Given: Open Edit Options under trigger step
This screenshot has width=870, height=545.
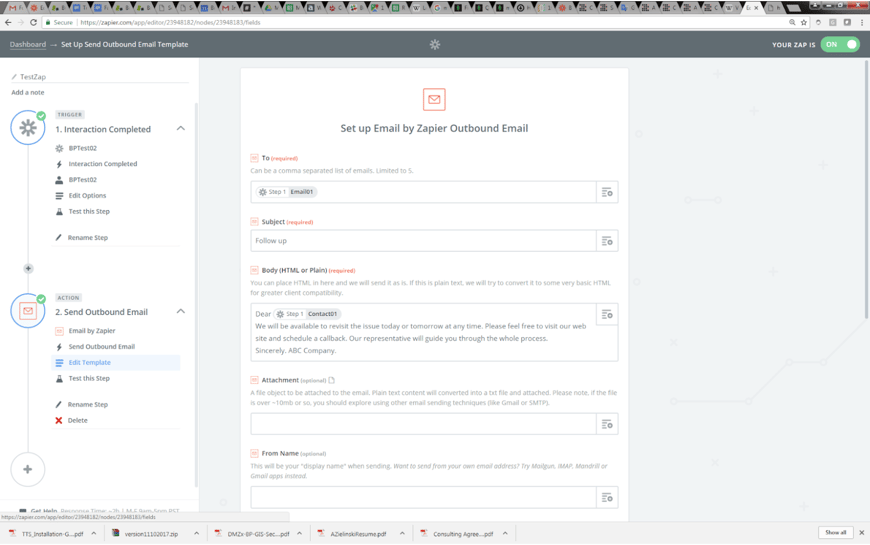Looking at the screenshot, I should tap(87, 195).
